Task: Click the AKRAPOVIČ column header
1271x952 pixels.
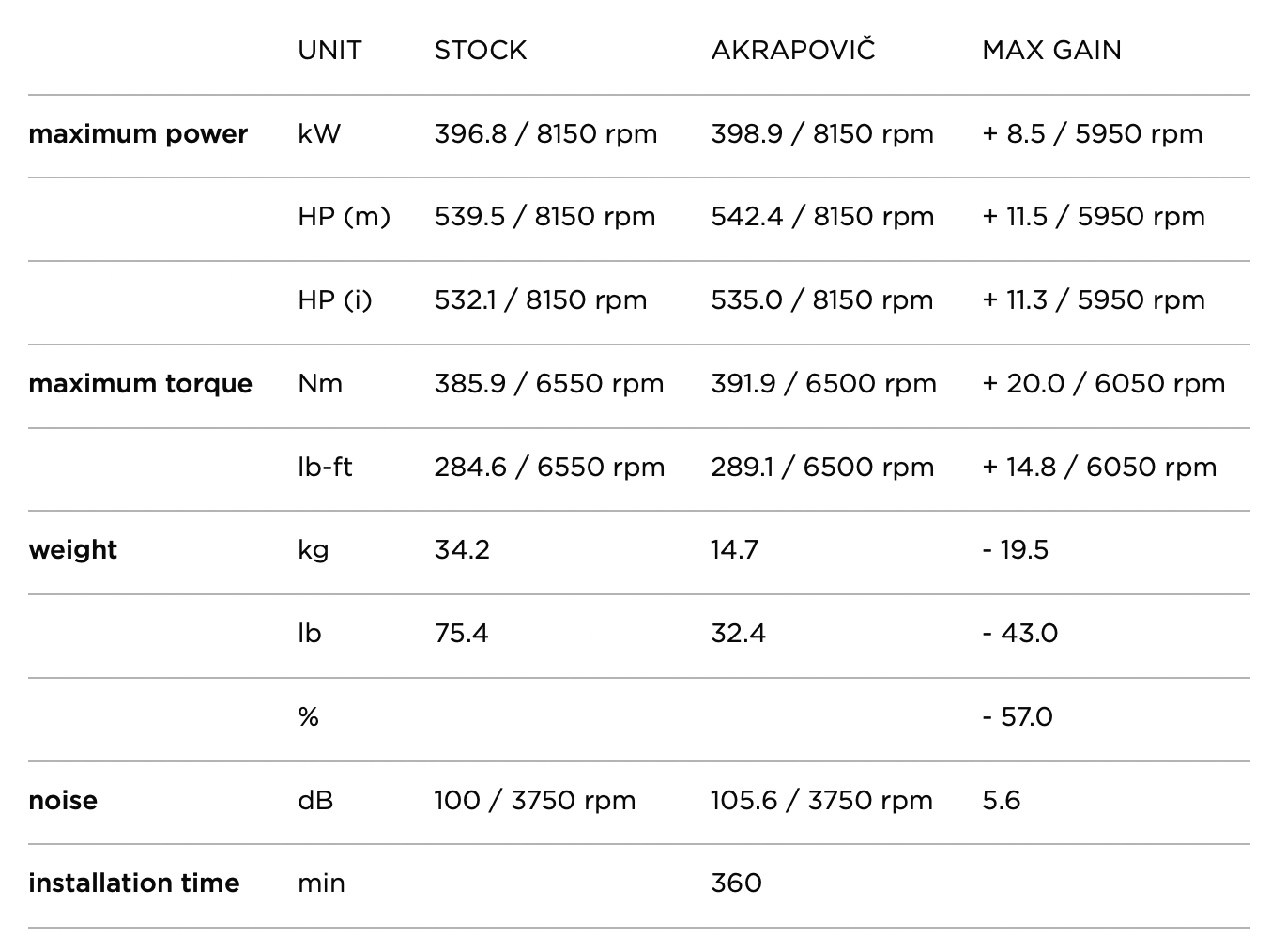Action: tap(792, 51)
